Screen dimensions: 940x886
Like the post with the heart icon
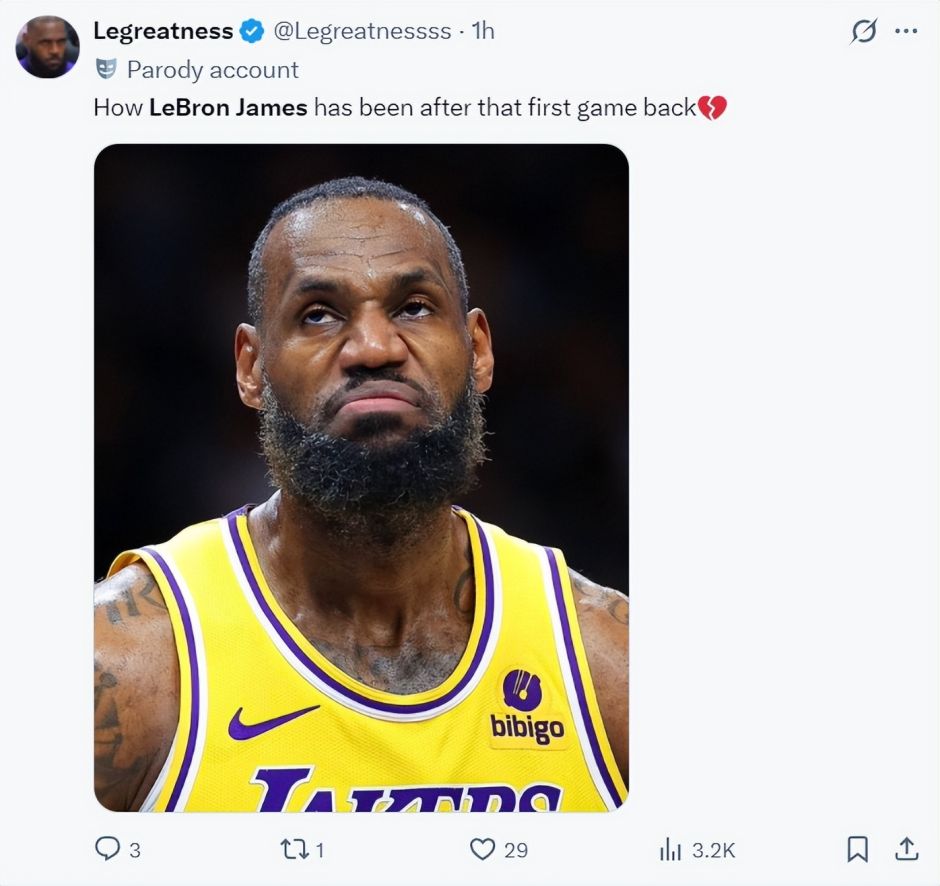(x=483, y=849)
